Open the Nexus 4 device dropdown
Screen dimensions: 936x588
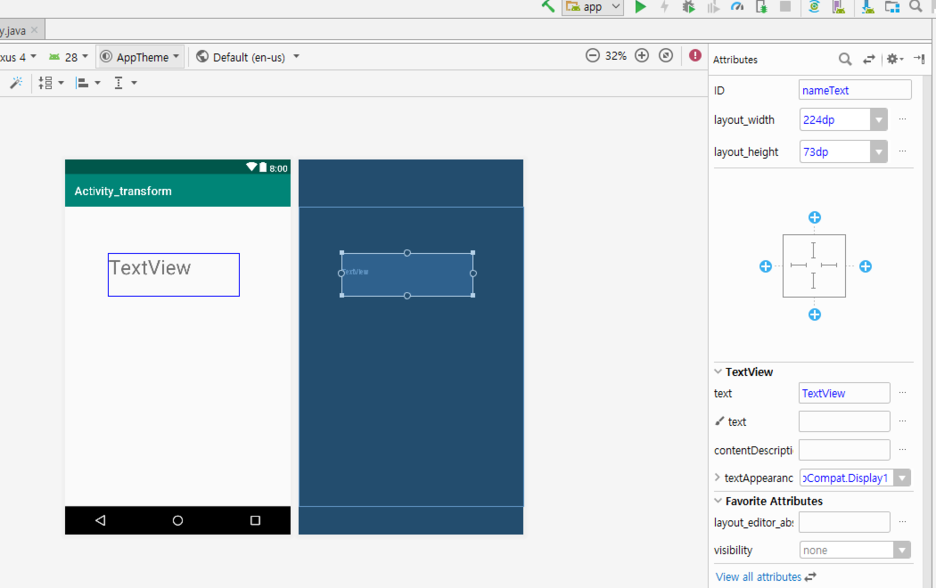(18, 57)
